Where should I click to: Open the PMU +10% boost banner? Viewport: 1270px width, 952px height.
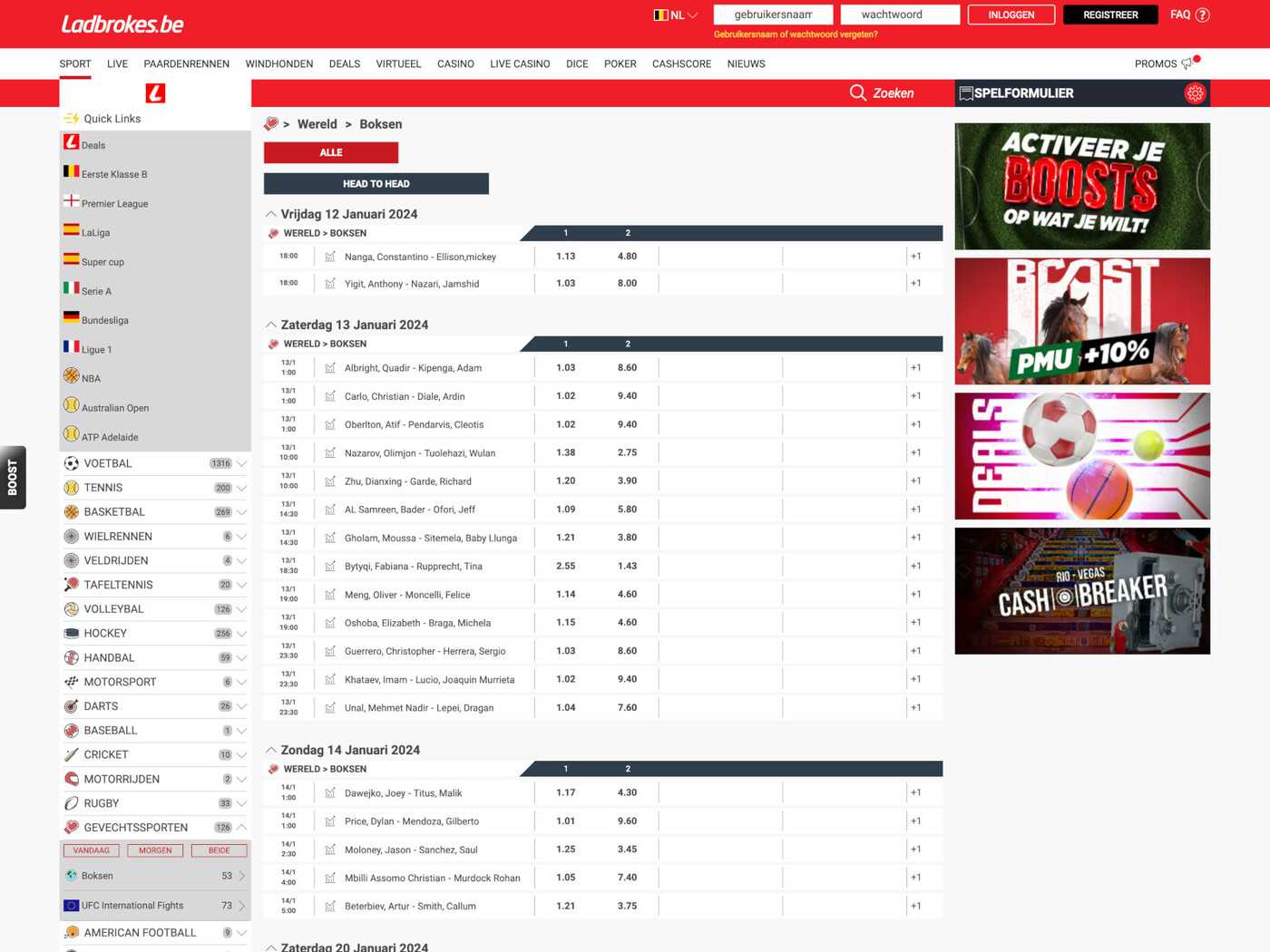click(1082, 322)
